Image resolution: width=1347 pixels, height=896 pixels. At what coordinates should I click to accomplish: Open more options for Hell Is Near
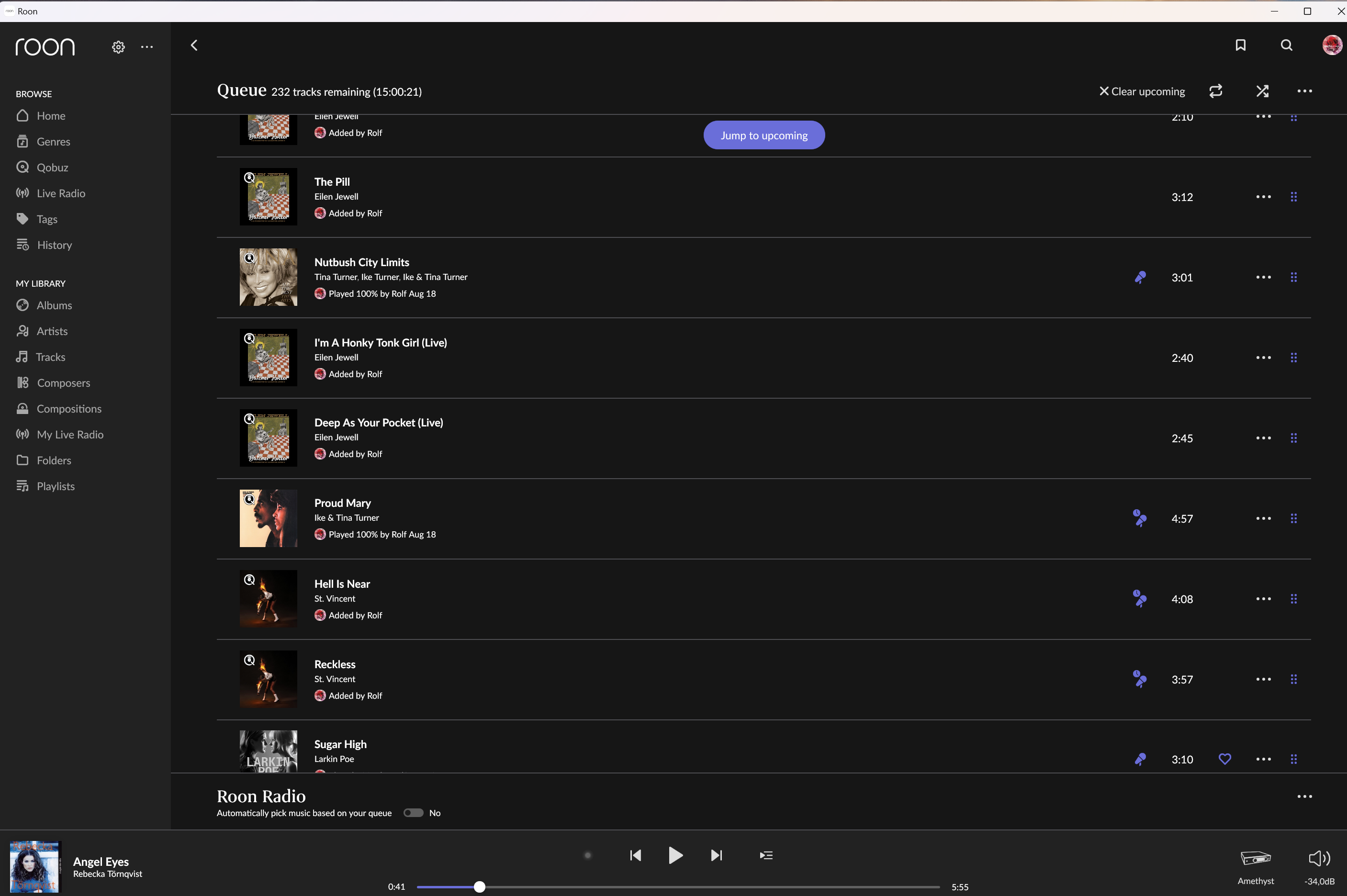(1264, 599)
